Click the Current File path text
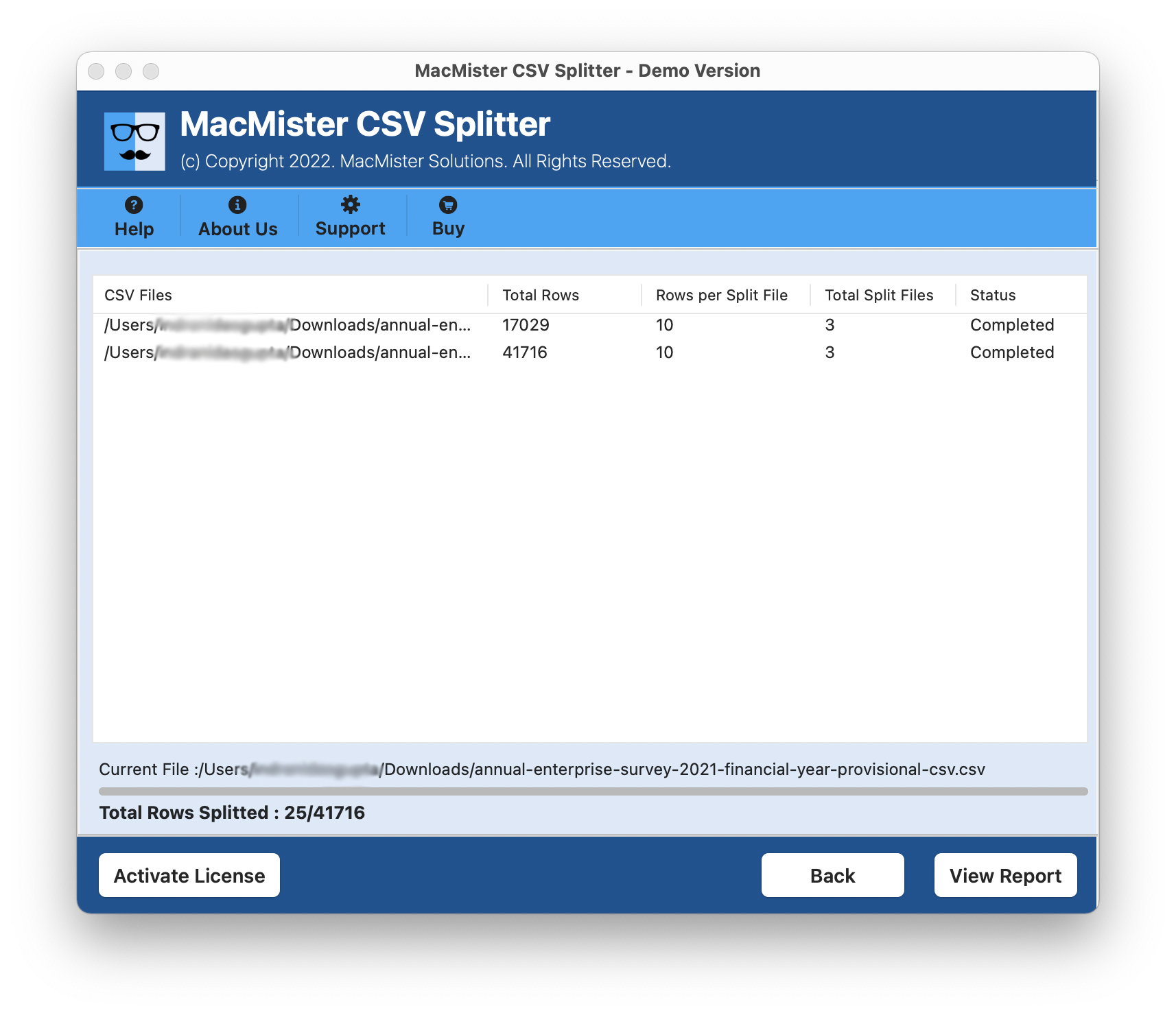This screenshot has width=1176, height=1015. (542, 769)
